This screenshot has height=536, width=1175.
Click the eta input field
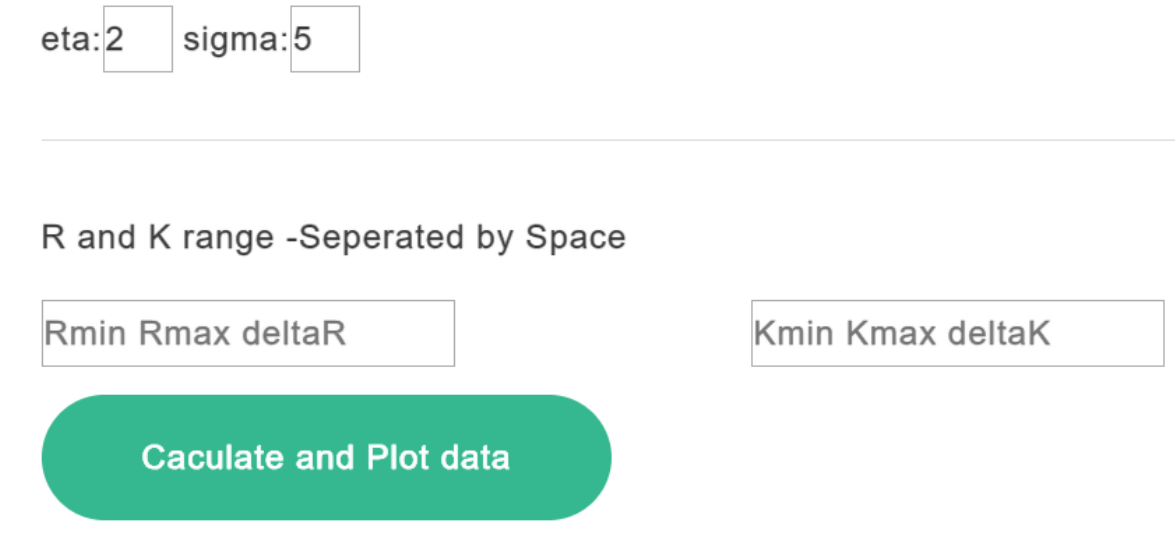point(138,39)
